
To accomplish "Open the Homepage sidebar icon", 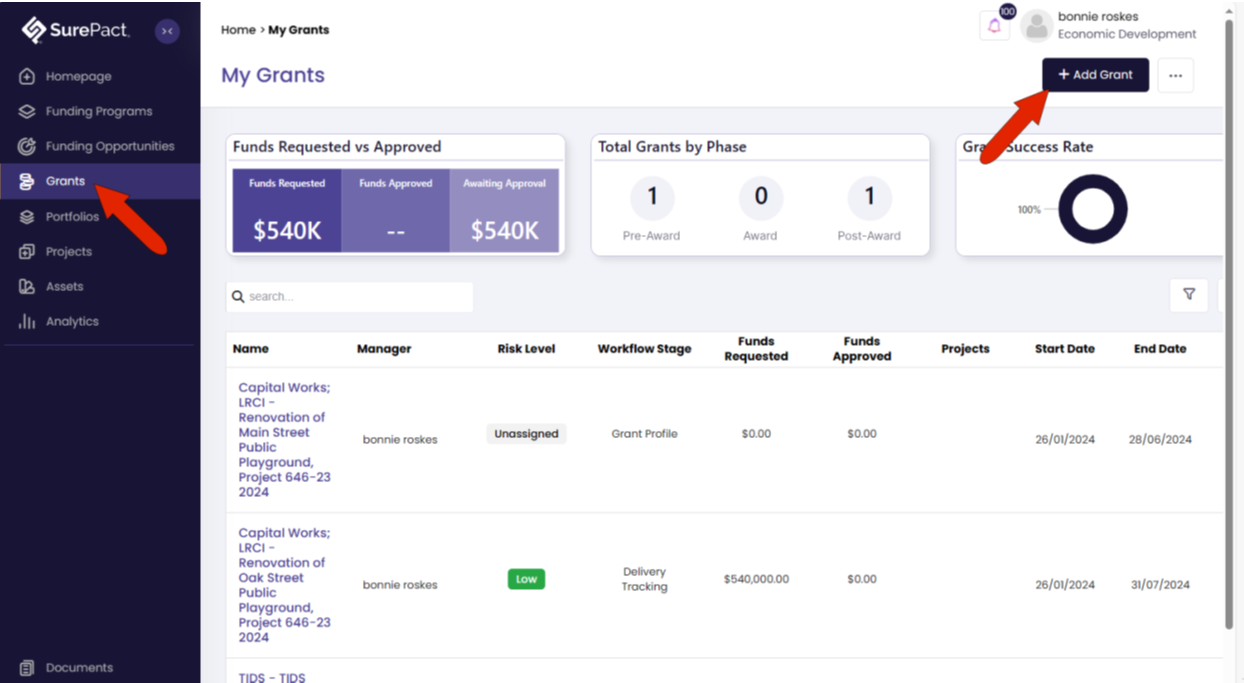I will click(x=27, y=77).
